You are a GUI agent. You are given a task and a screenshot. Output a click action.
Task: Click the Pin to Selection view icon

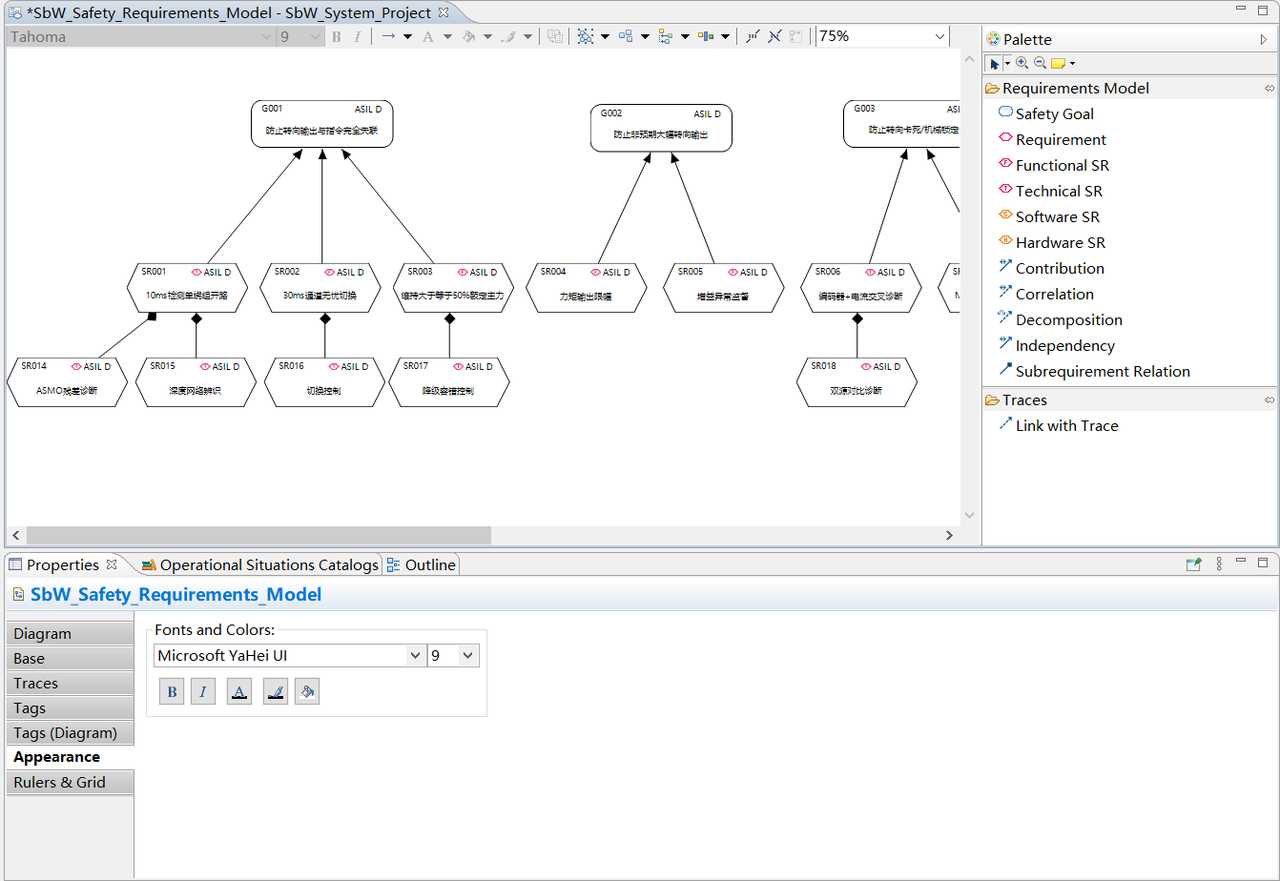(x=1193, y=564)
